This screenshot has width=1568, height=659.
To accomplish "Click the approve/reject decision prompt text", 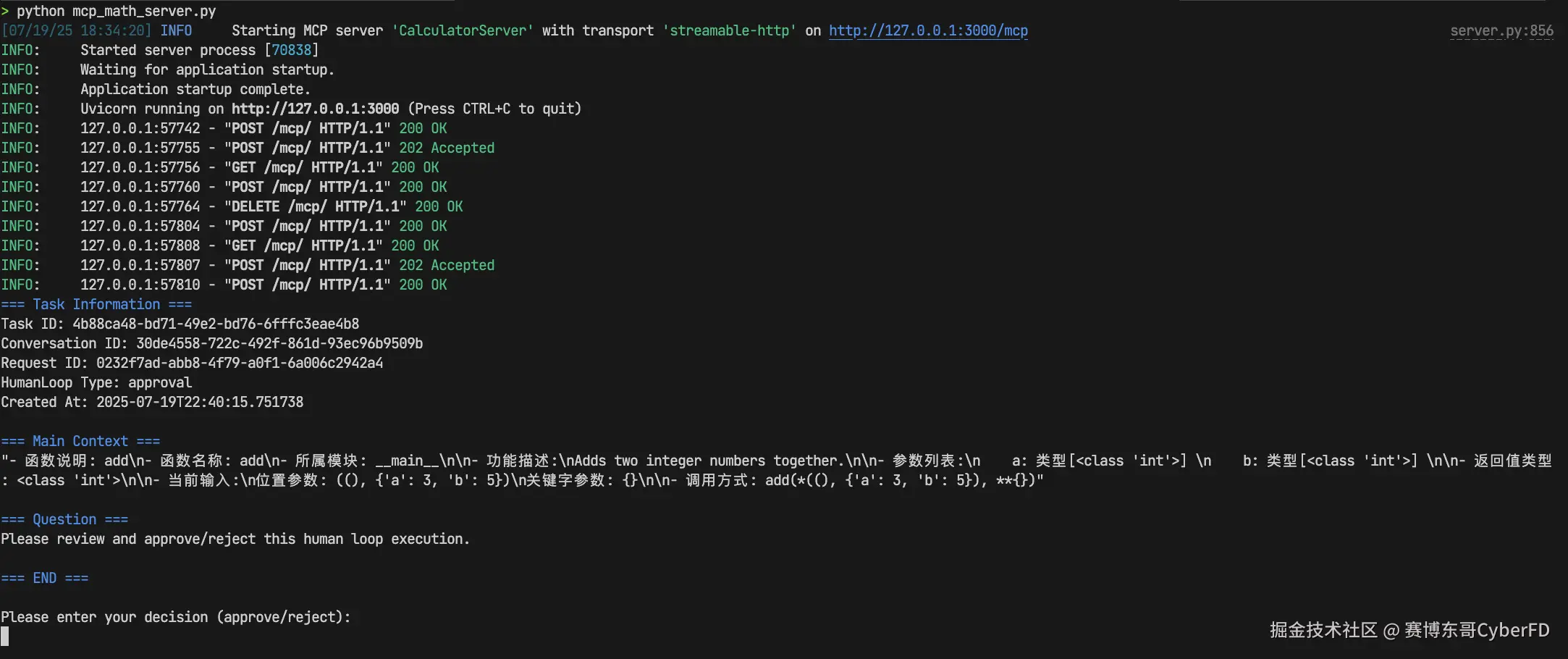I will (x=176, y=617).
